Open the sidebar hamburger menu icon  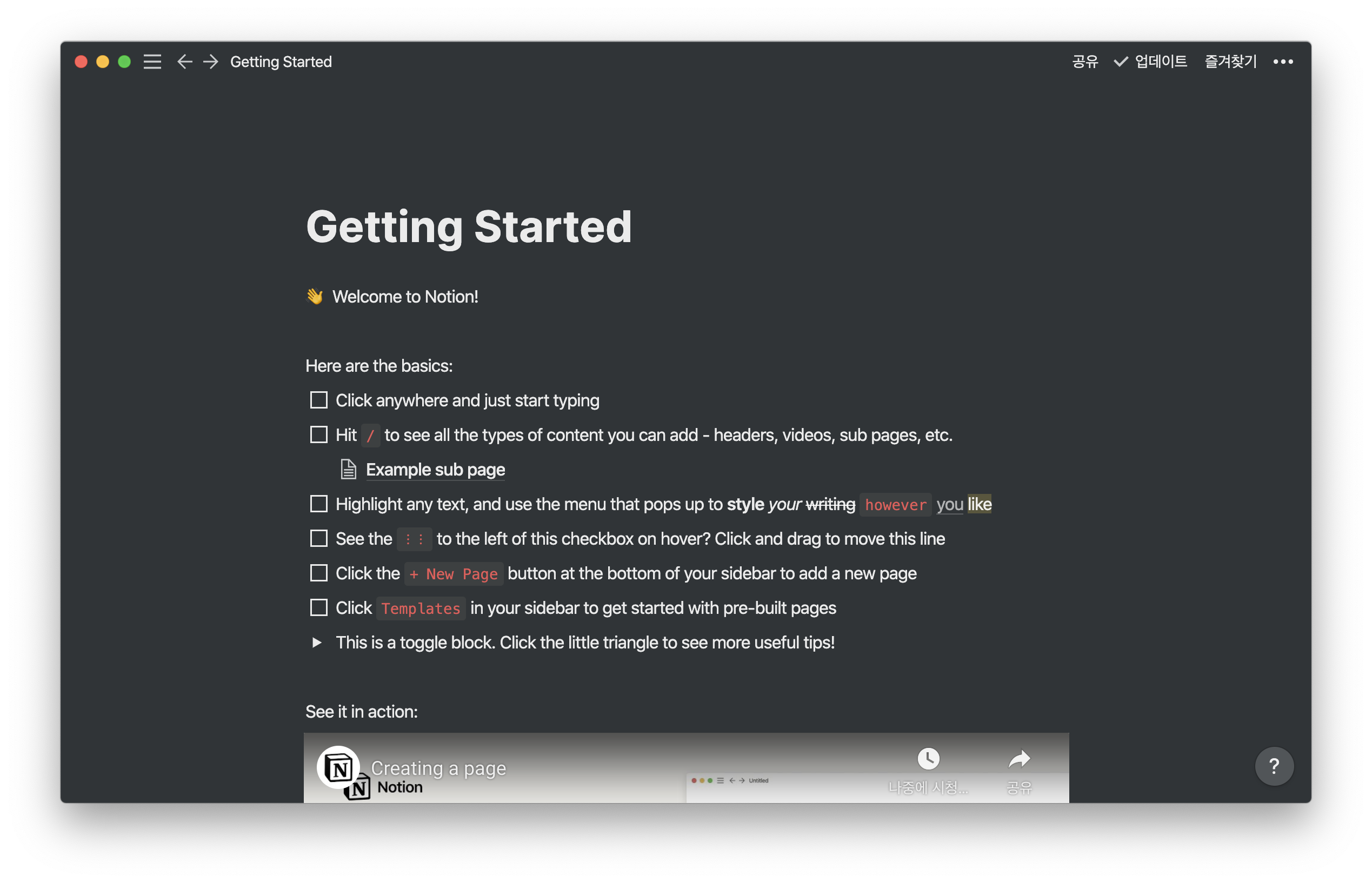click(152, 62)
